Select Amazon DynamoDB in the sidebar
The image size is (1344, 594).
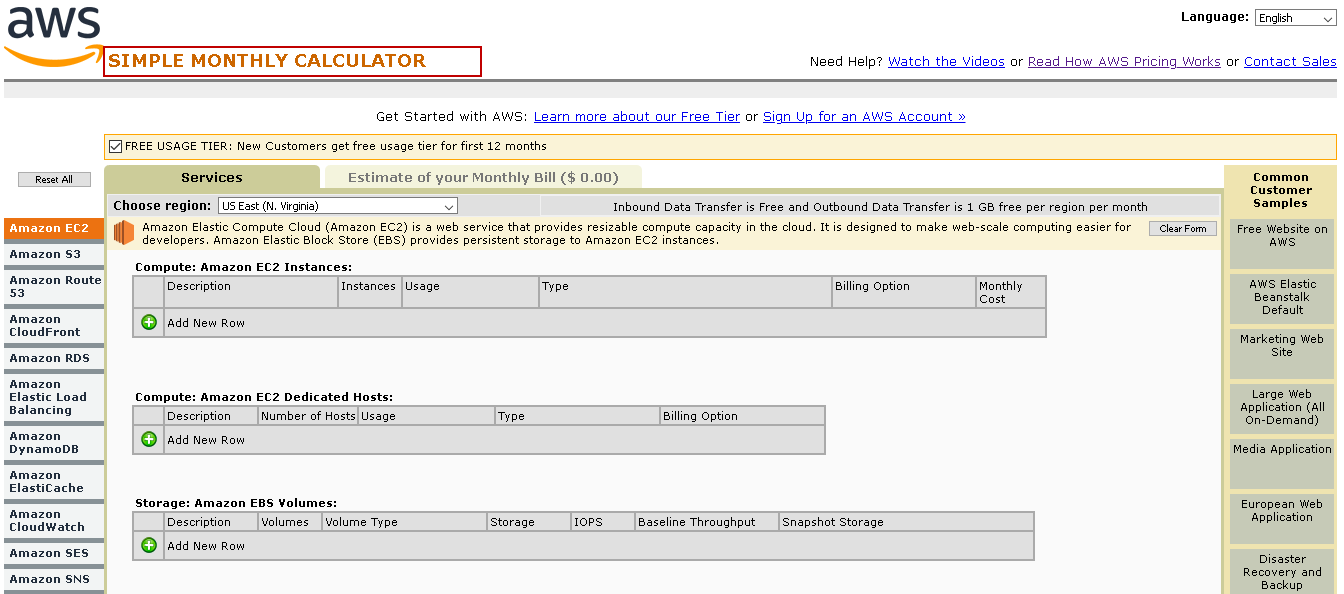coord(53,443)
